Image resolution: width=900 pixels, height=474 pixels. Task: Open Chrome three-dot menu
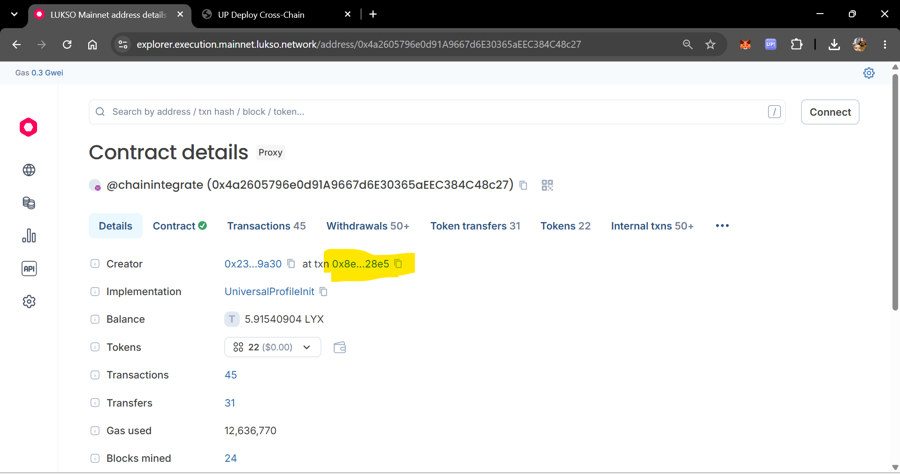coord(885,44)
